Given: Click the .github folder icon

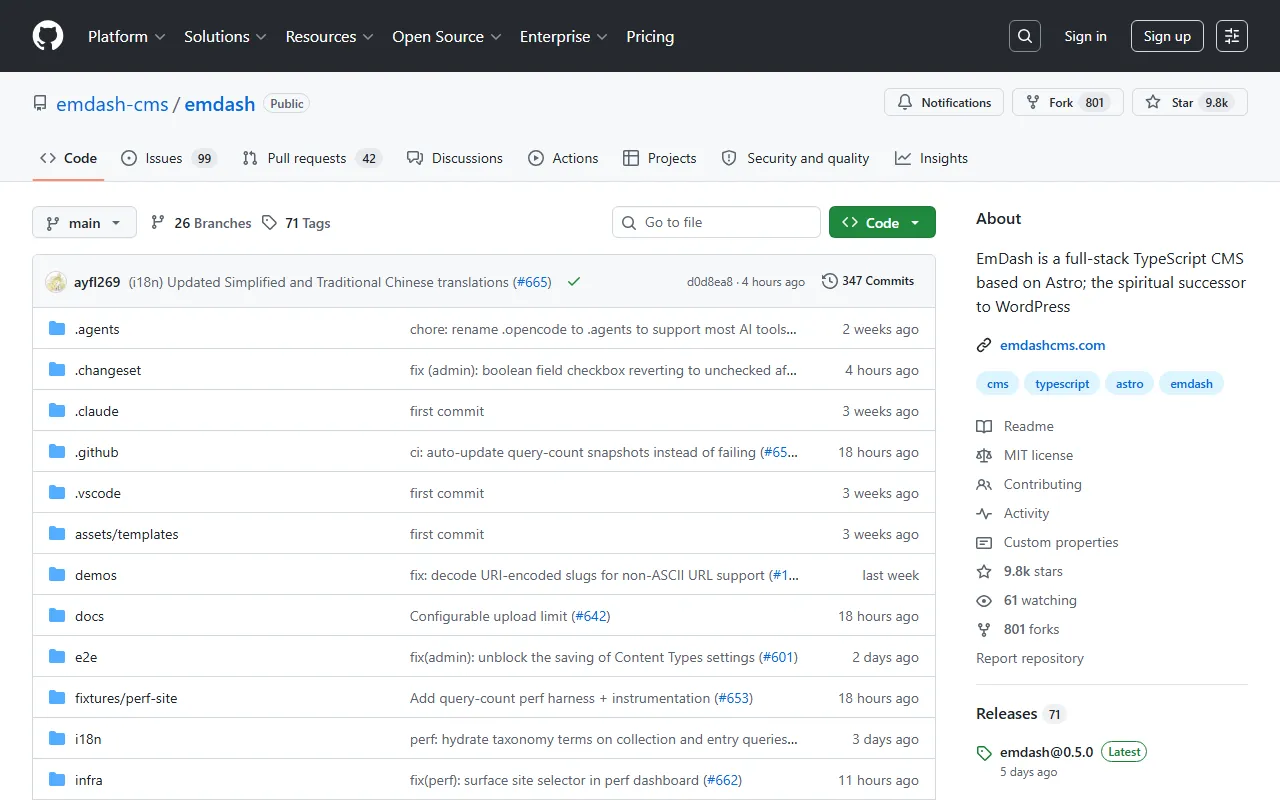Looking at the screenshot, I should [x=57, y=452].
